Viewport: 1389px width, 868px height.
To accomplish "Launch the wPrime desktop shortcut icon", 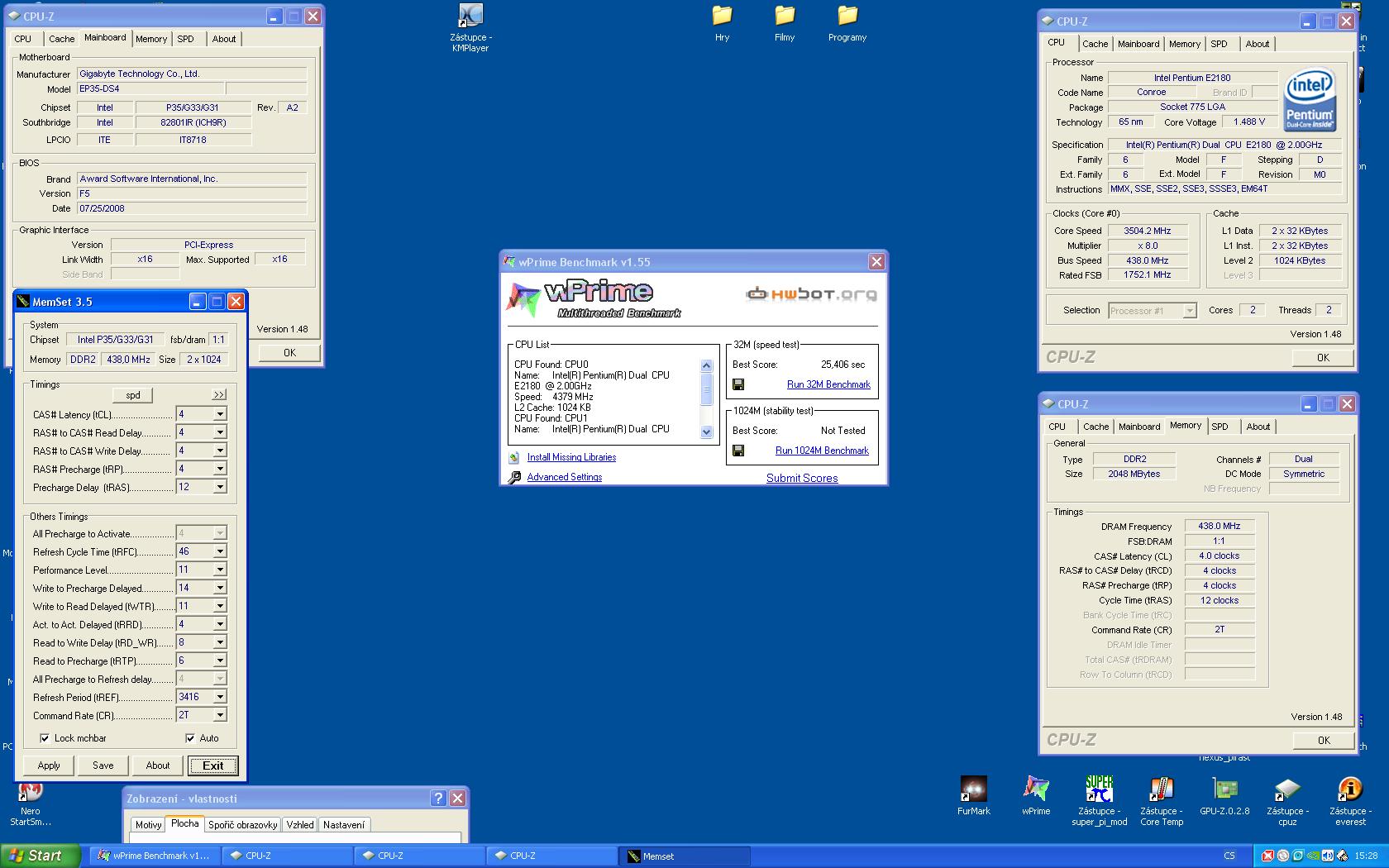I will coord(1036,789).
